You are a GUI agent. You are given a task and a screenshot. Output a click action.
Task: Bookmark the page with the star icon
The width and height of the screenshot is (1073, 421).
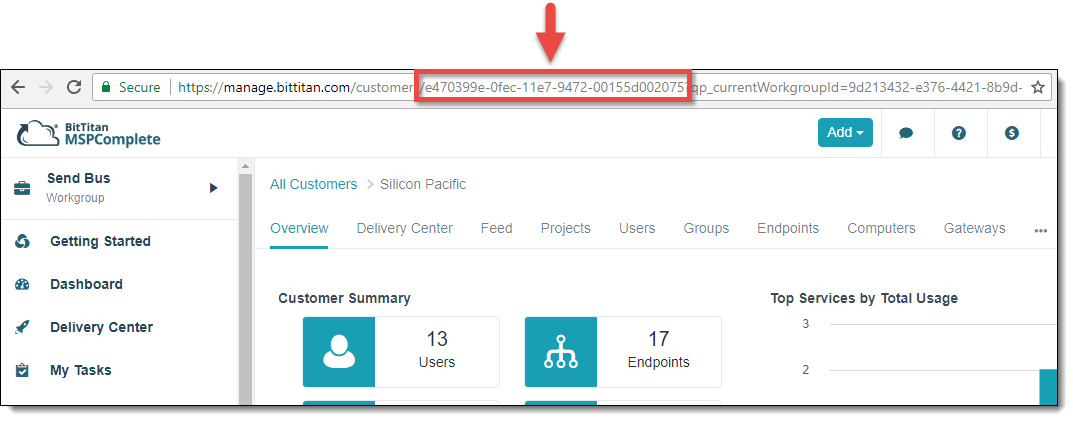coord(1037,88)
